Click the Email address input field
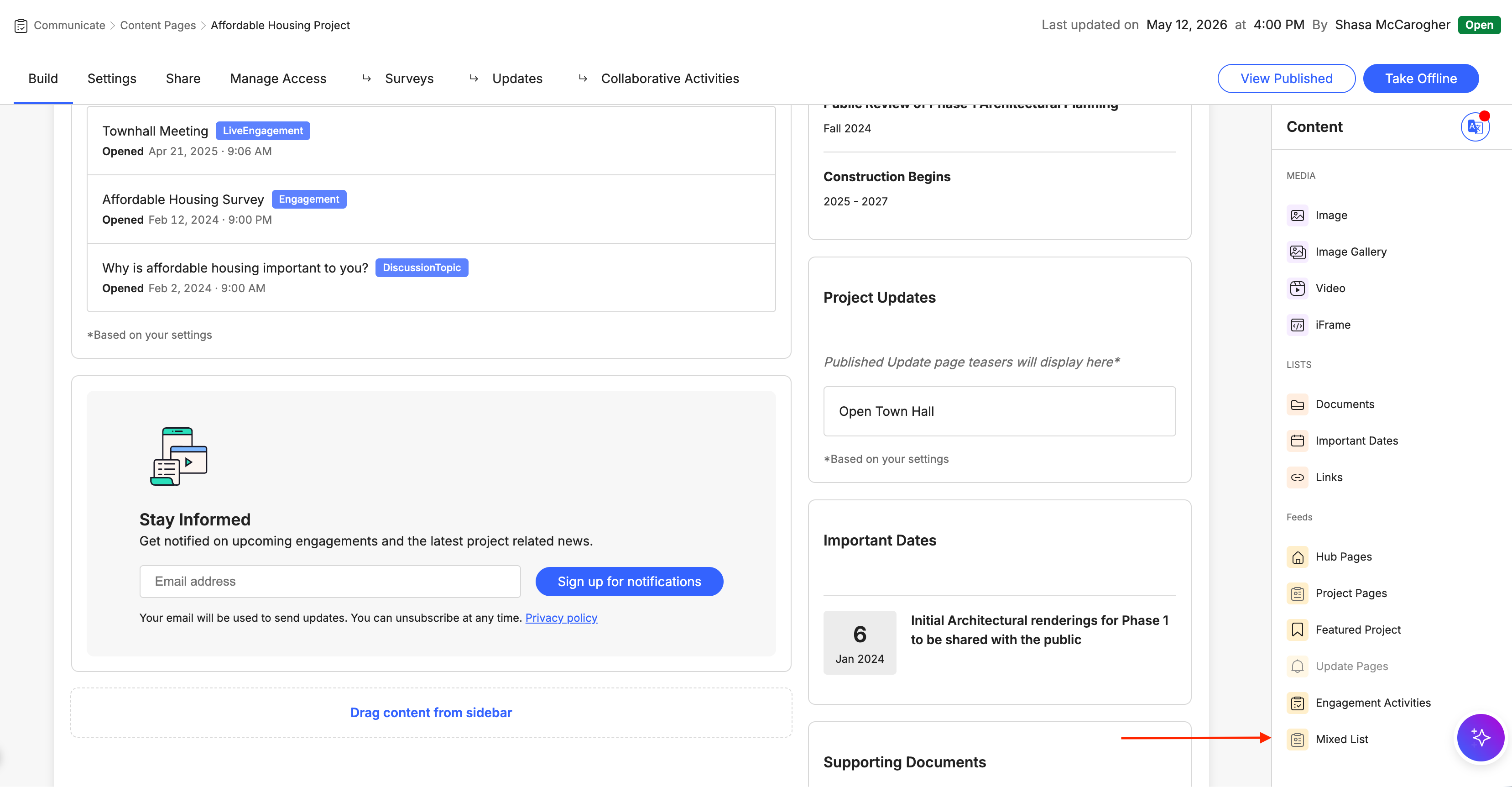1512x787 pixels. point(330,582)
